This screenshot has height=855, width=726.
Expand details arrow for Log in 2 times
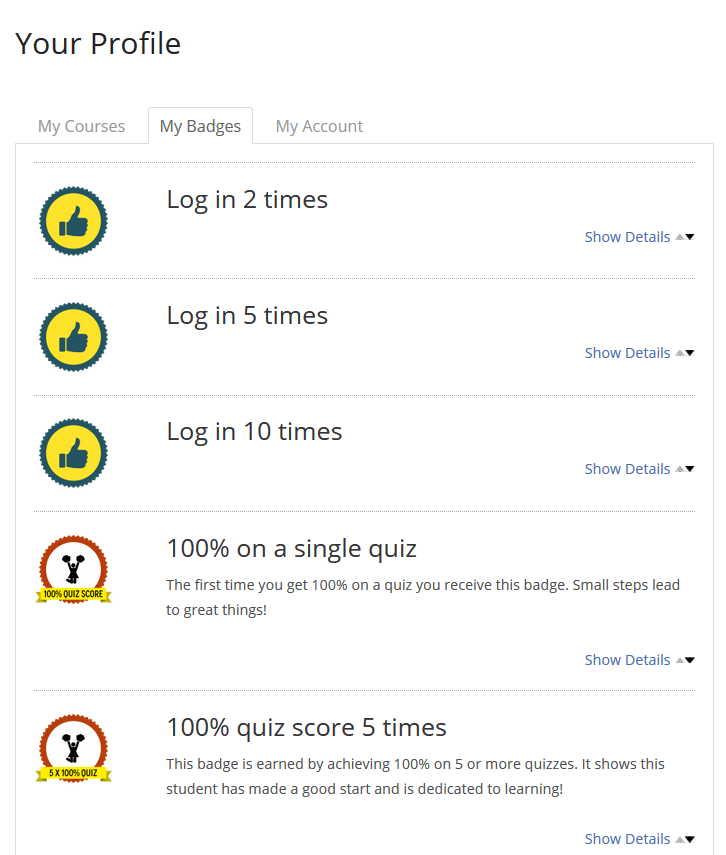click(689, 237)
